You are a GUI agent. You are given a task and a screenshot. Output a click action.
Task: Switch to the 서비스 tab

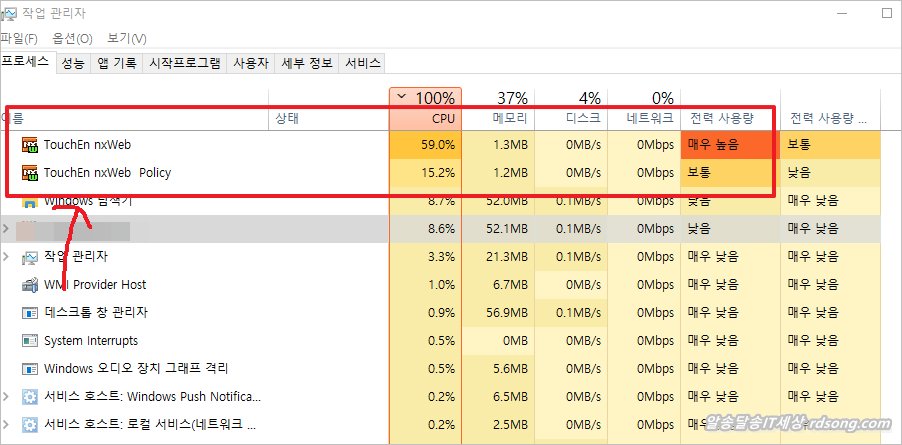362,64
